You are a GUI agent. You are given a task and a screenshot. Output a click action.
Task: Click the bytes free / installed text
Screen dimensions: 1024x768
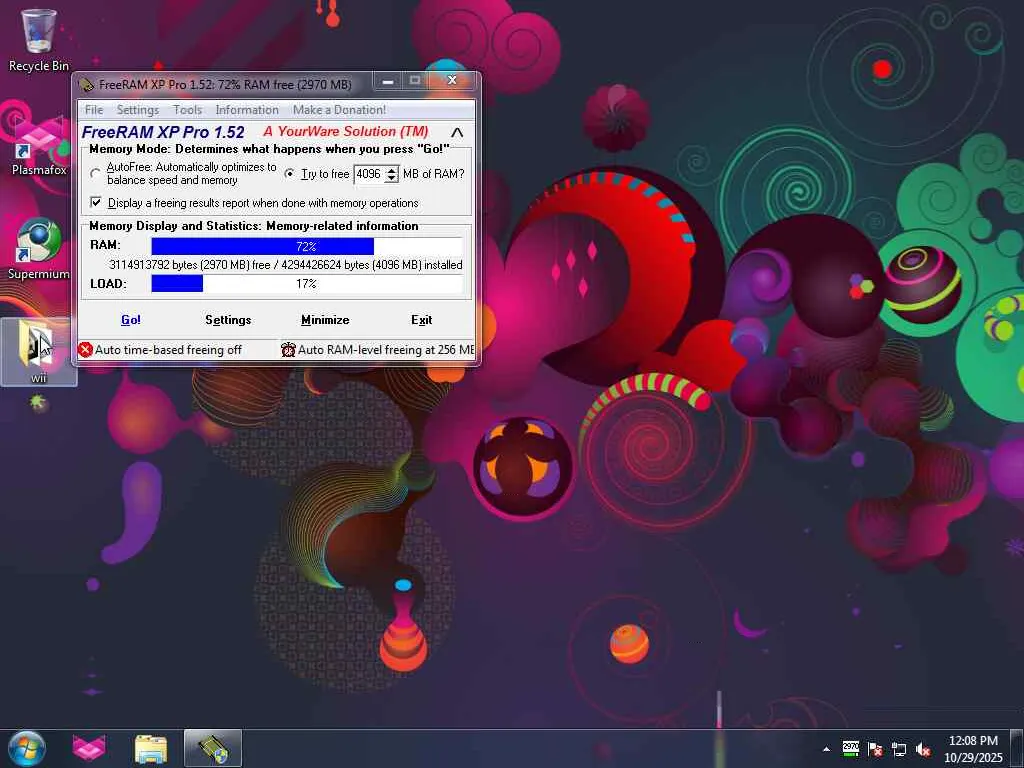285,265
